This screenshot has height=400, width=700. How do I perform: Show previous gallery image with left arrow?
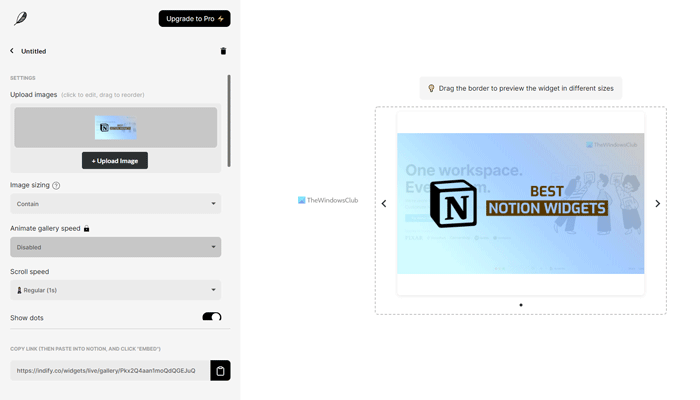click(384, 204)
